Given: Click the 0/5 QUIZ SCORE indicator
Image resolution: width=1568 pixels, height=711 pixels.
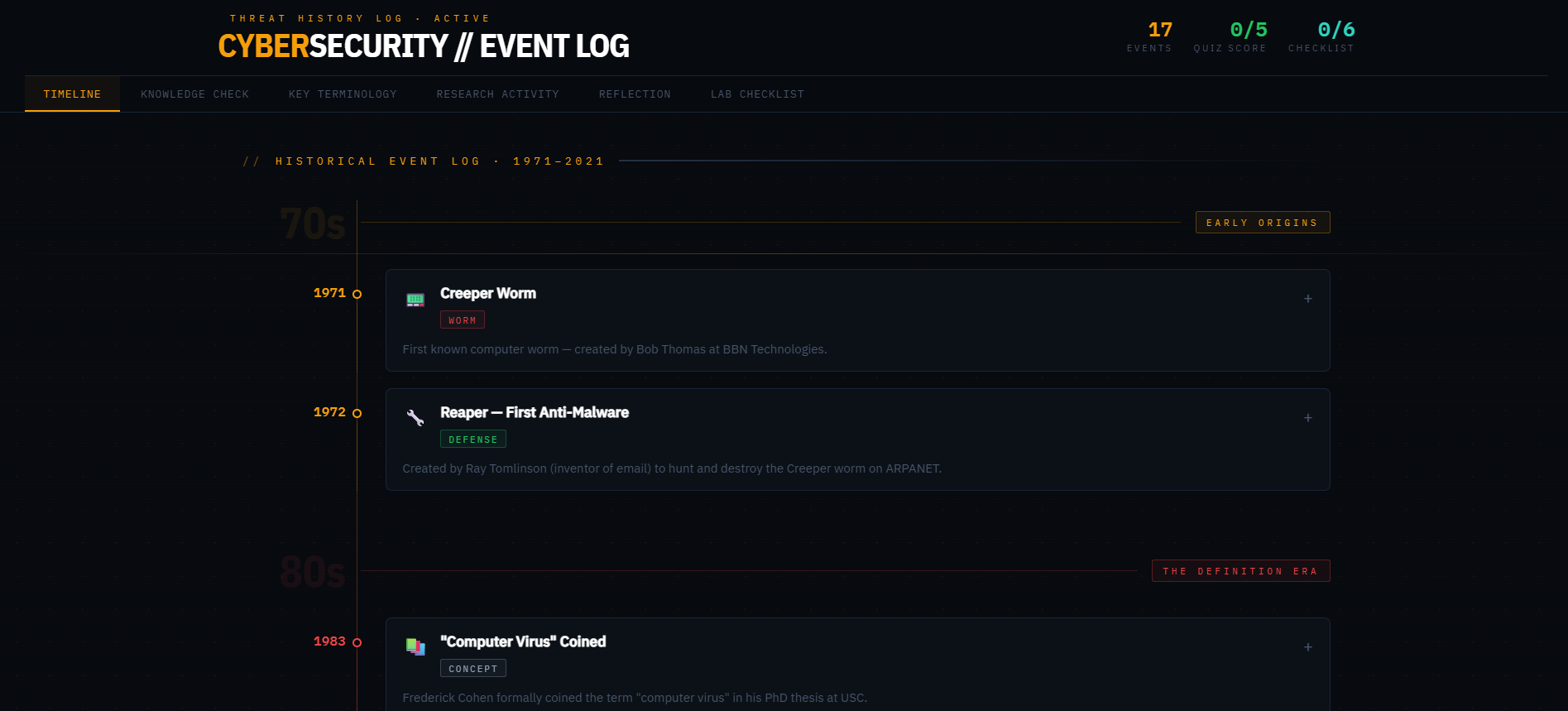Looking at the screenshot, I should [1230, 35].
